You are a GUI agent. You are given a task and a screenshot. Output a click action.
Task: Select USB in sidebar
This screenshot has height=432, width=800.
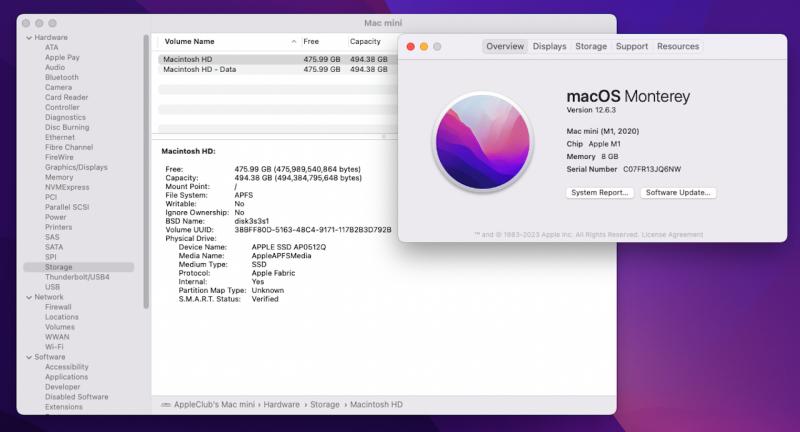(52, 287)
